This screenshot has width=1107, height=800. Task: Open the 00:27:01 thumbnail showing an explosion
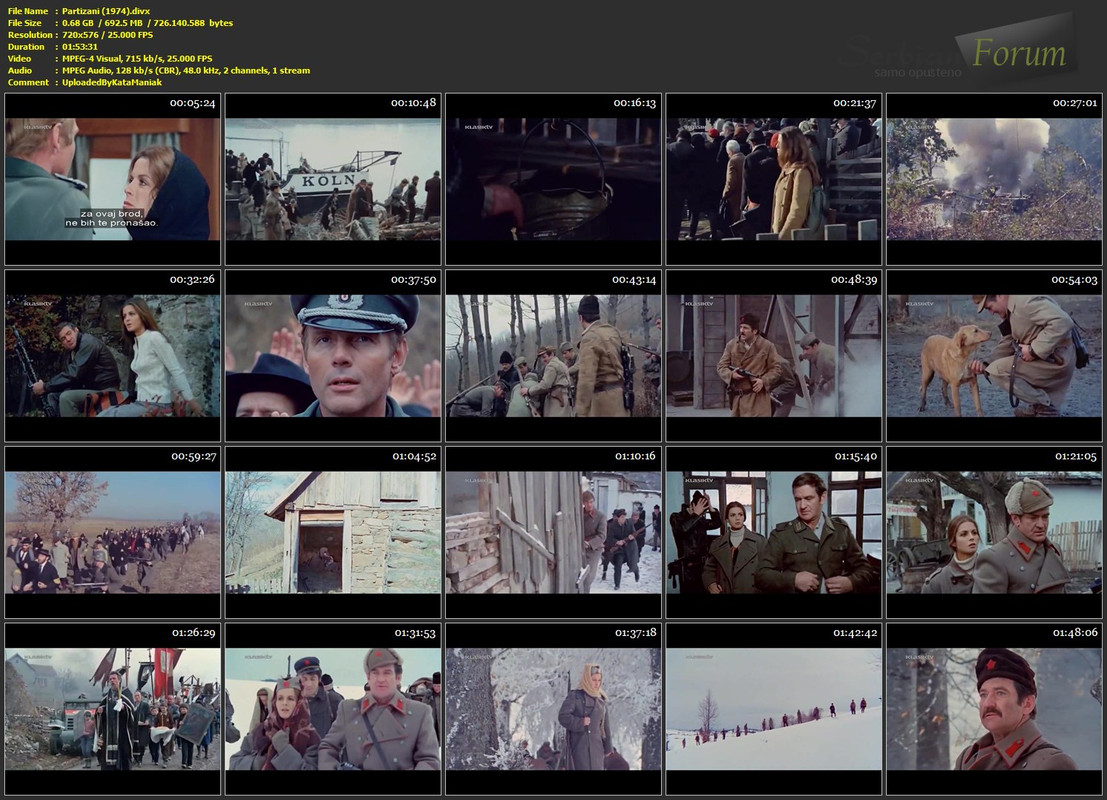coord(994,179)
